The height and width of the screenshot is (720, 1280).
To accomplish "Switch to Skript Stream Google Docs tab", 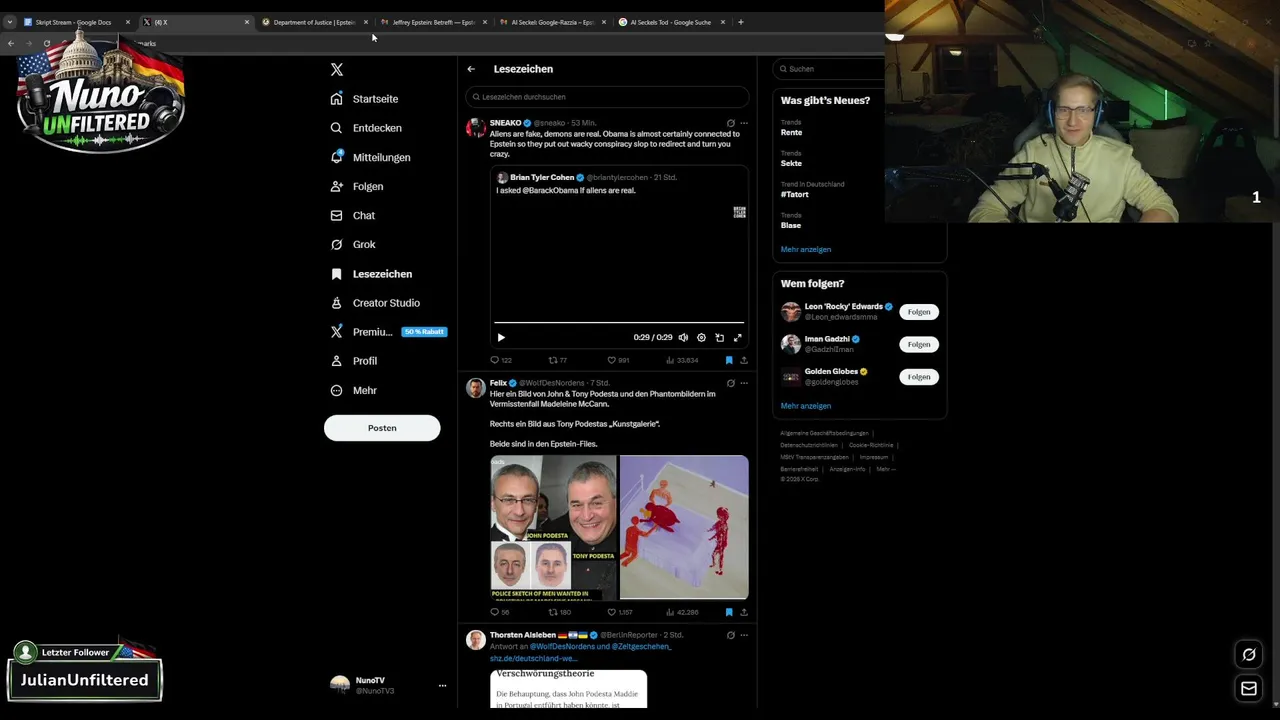I will pos(76,22).
